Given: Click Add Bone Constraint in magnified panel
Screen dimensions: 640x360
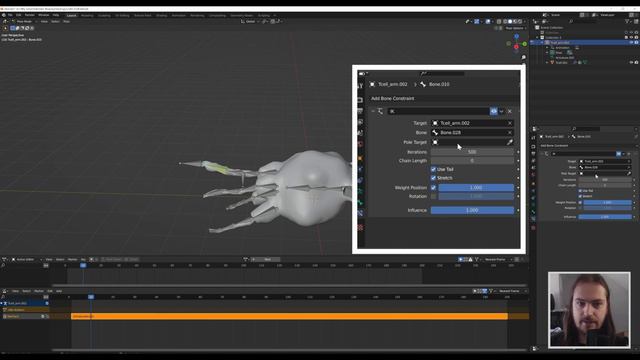Looking at the screenshot, I should click(x=393, y=98).
